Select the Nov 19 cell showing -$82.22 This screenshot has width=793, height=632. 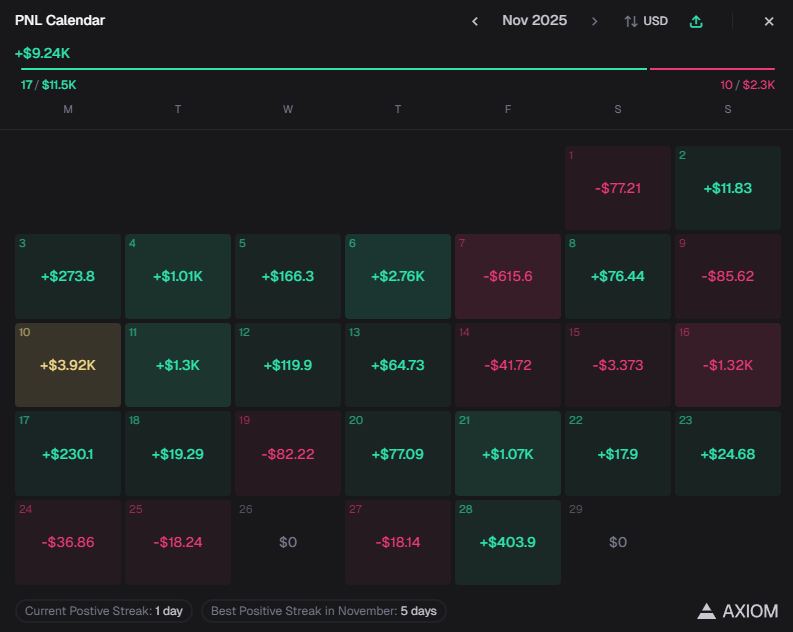pos(288,454)
